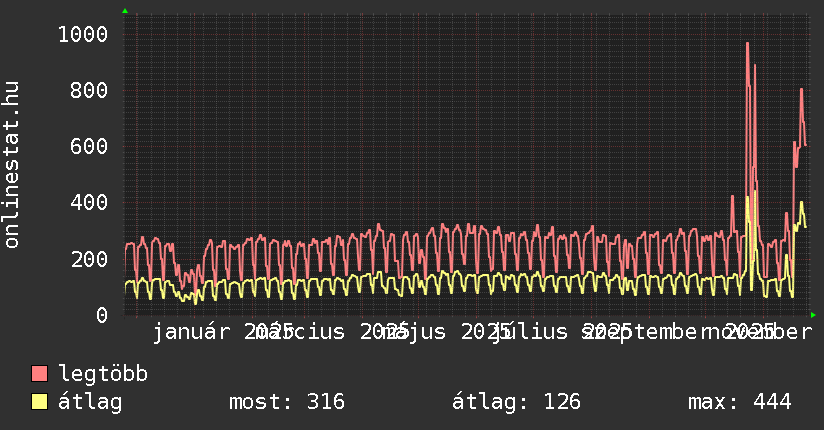Click the 1000 y-axis label
This screenshot has height=430, width=824.
point(82,34)
